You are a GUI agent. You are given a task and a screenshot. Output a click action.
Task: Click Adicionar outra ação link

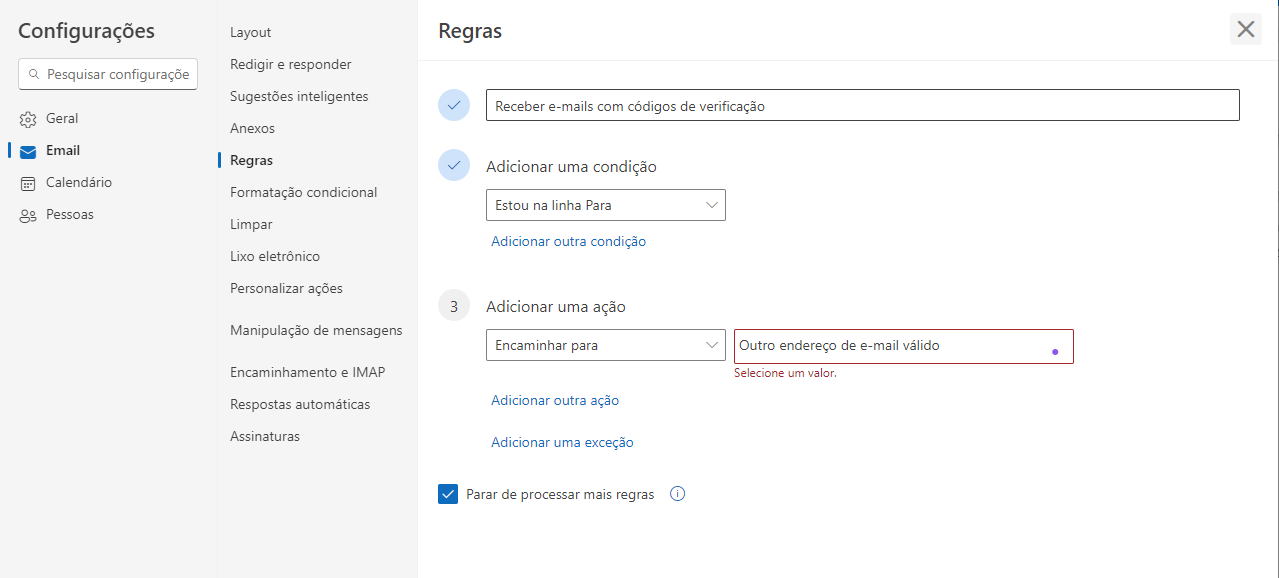[x=555, y=400]
